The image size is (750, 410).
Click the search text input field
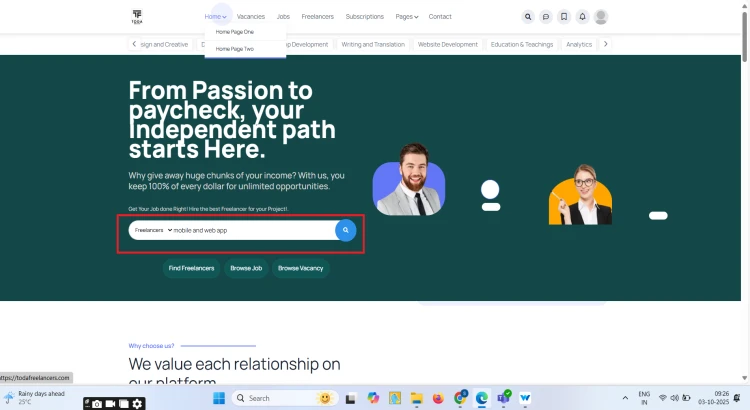(x=250, y=230)
